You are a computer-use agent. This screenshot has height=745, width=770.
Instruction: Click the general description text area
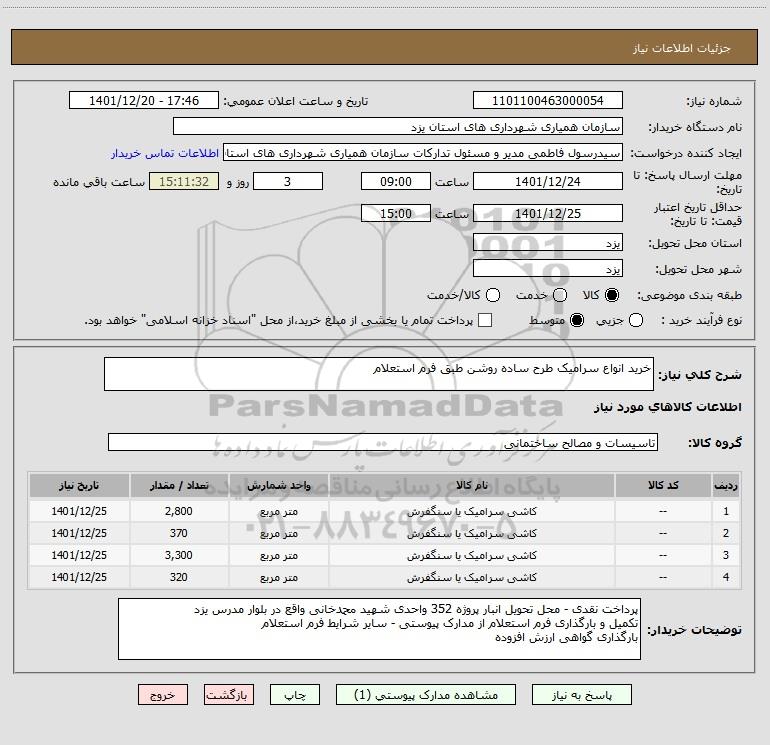coord(379,374)
